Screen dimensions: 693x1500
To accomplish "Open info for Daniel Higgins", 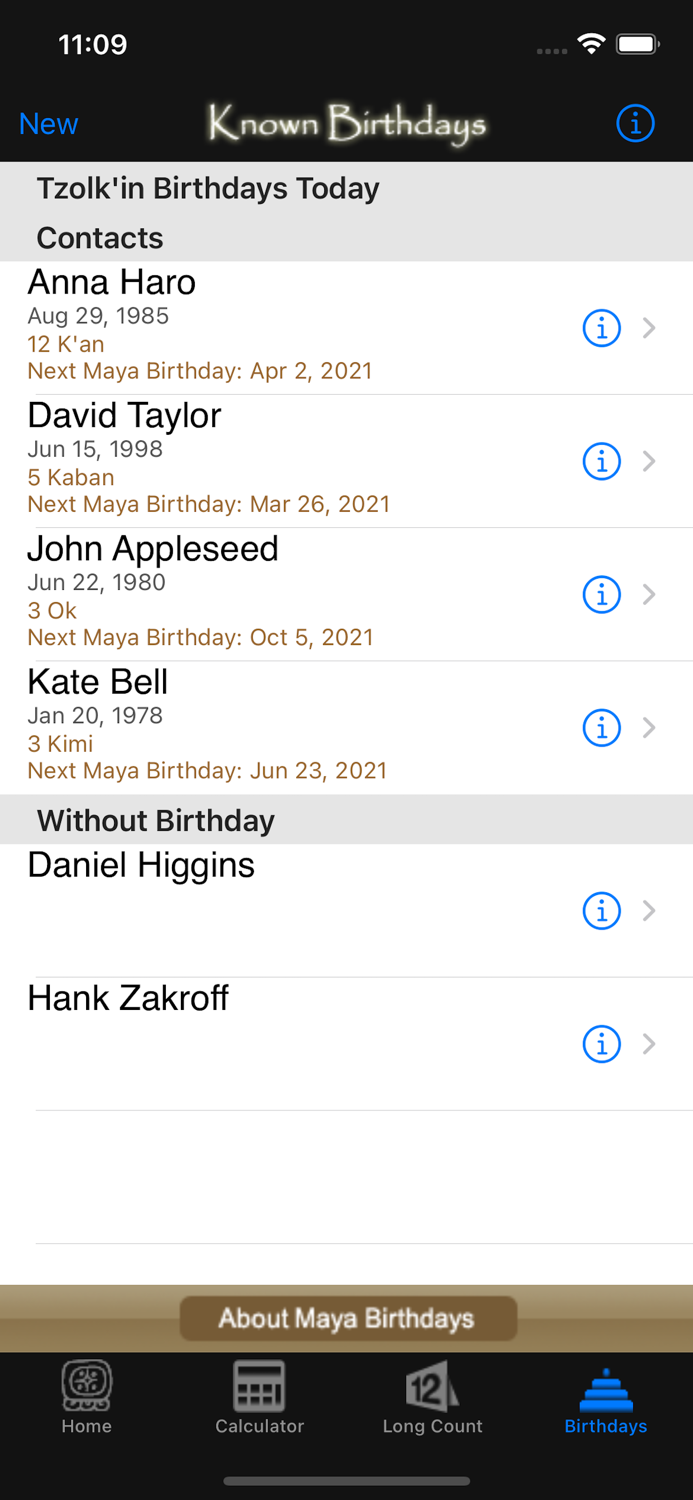I will [x=601, y=911].
